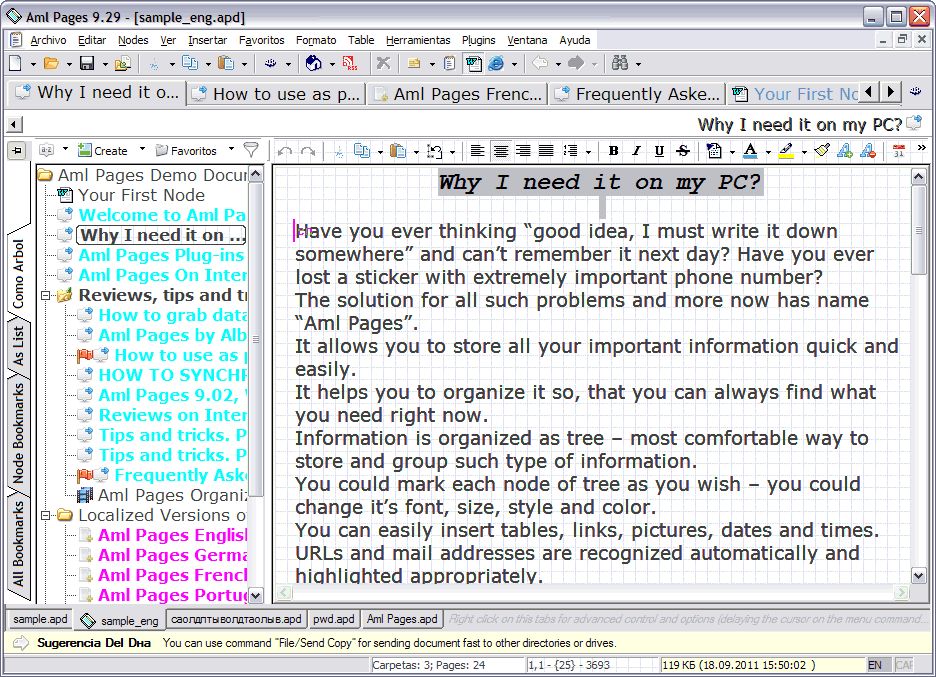Click the numbered list icon

[x=571, y=151]
